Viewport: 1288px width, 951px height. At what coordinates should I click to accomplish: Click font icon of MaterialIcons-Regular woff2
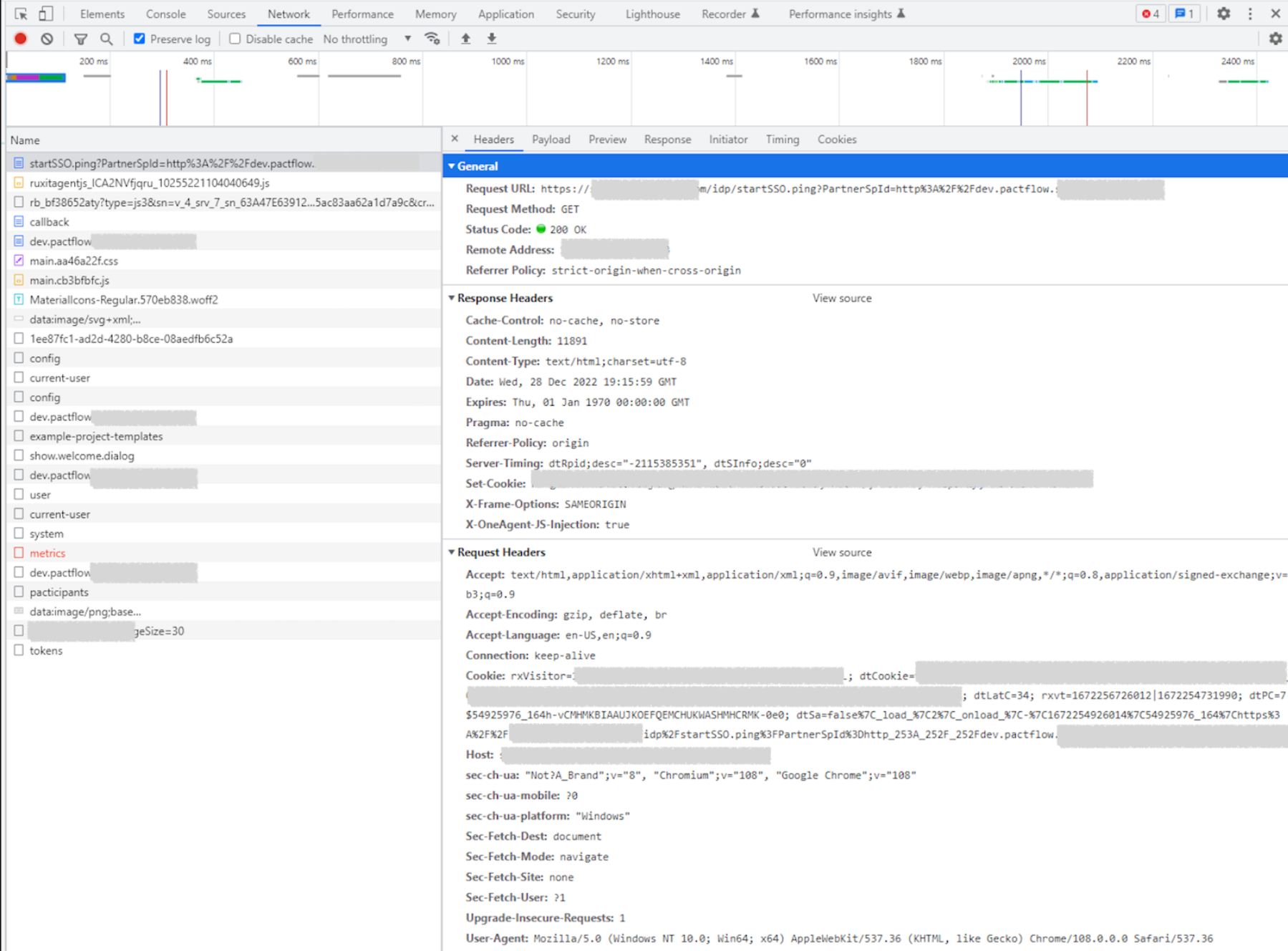19,299
